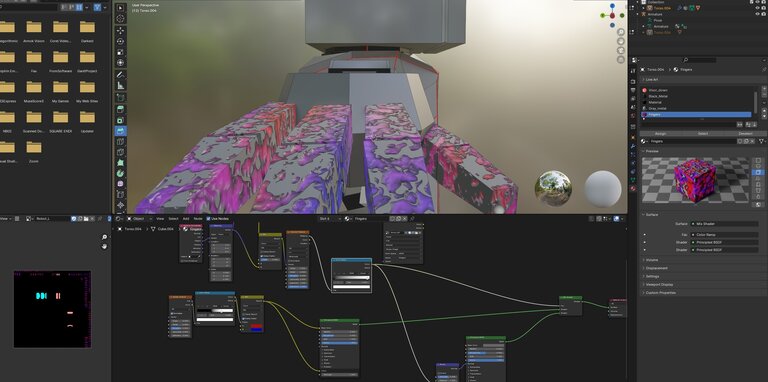768x382 pixels.
Task: Select the Knife tool
Action: [120, 152]
